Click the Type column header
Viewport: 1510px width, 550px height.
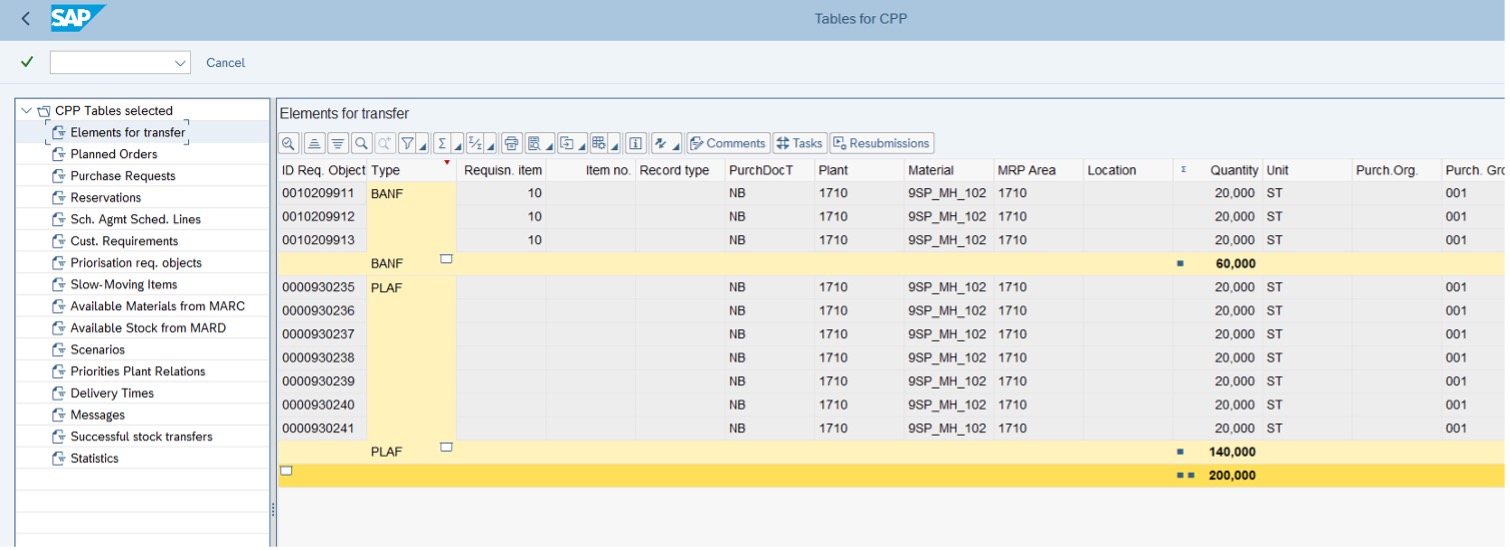(x=411, y=170)
